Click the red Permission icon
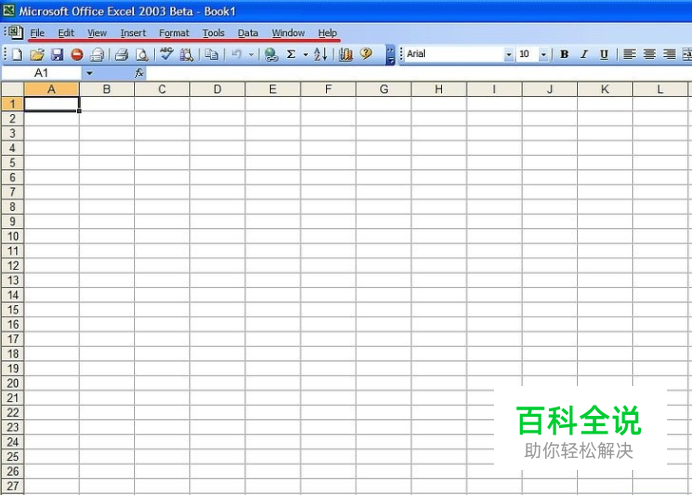692x495 pixels. (77, 55)
